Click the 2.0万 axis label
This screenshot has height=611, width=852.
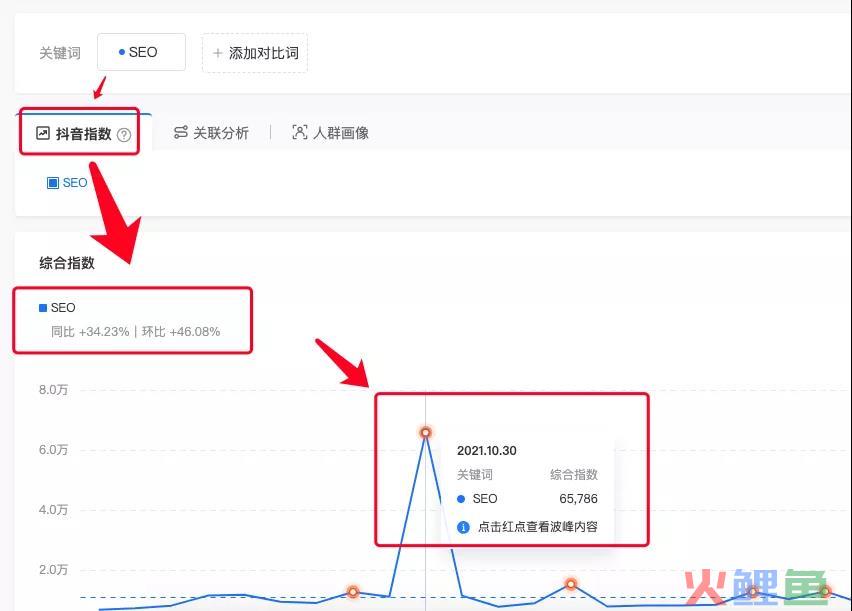pos(53,570)
